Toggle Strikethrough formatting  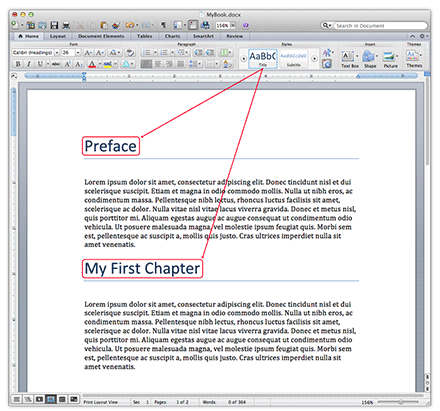coord(56,64)
